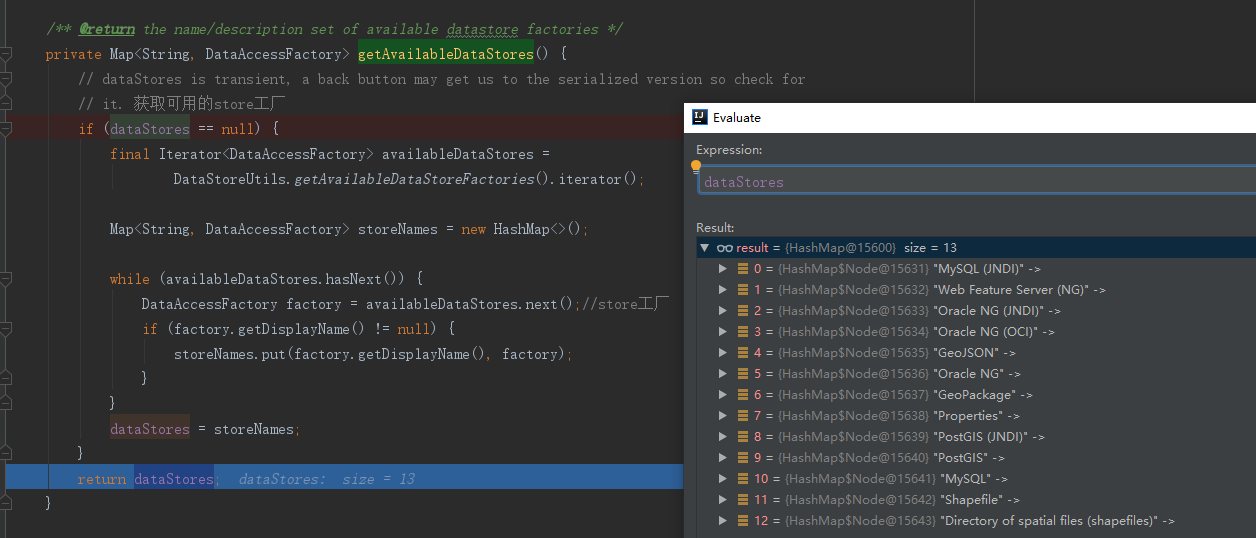
Task: Select the "result = {HashMap@15600} size = 13" row
Action: pos(975,247)
